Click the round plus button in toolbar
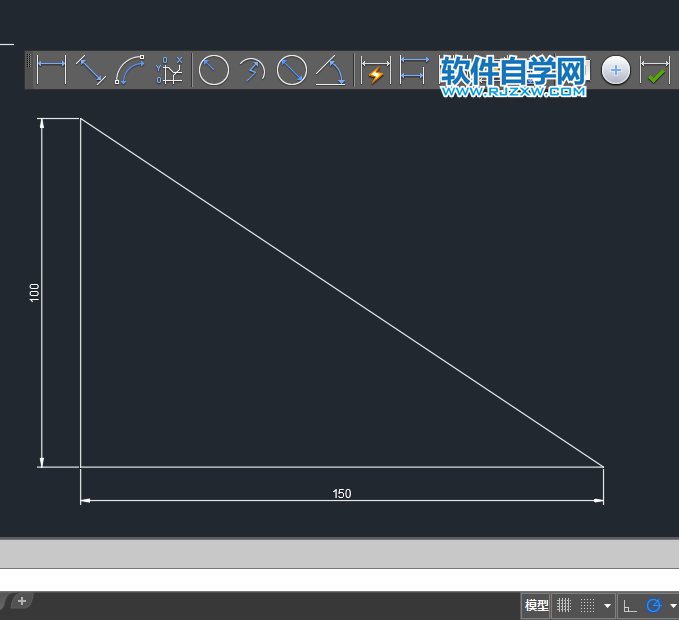The height and width of the screenshot is (620, 679). (x=615, y=70)
